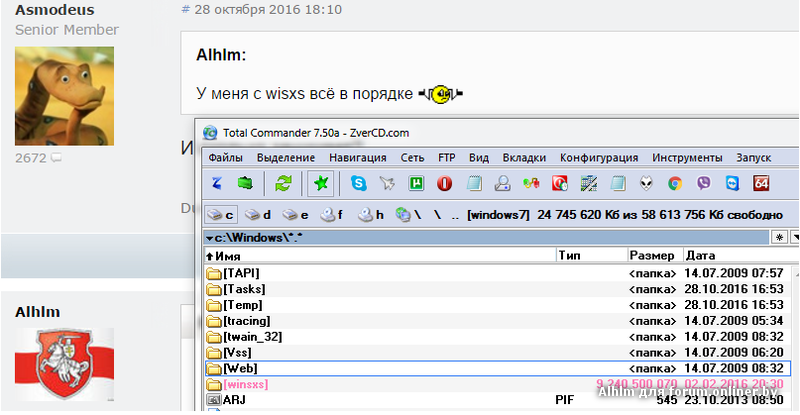800x415 pixels.
Task: Open post permalink '# 28 октября 2016 18:10'
Action: click(262, 10)
